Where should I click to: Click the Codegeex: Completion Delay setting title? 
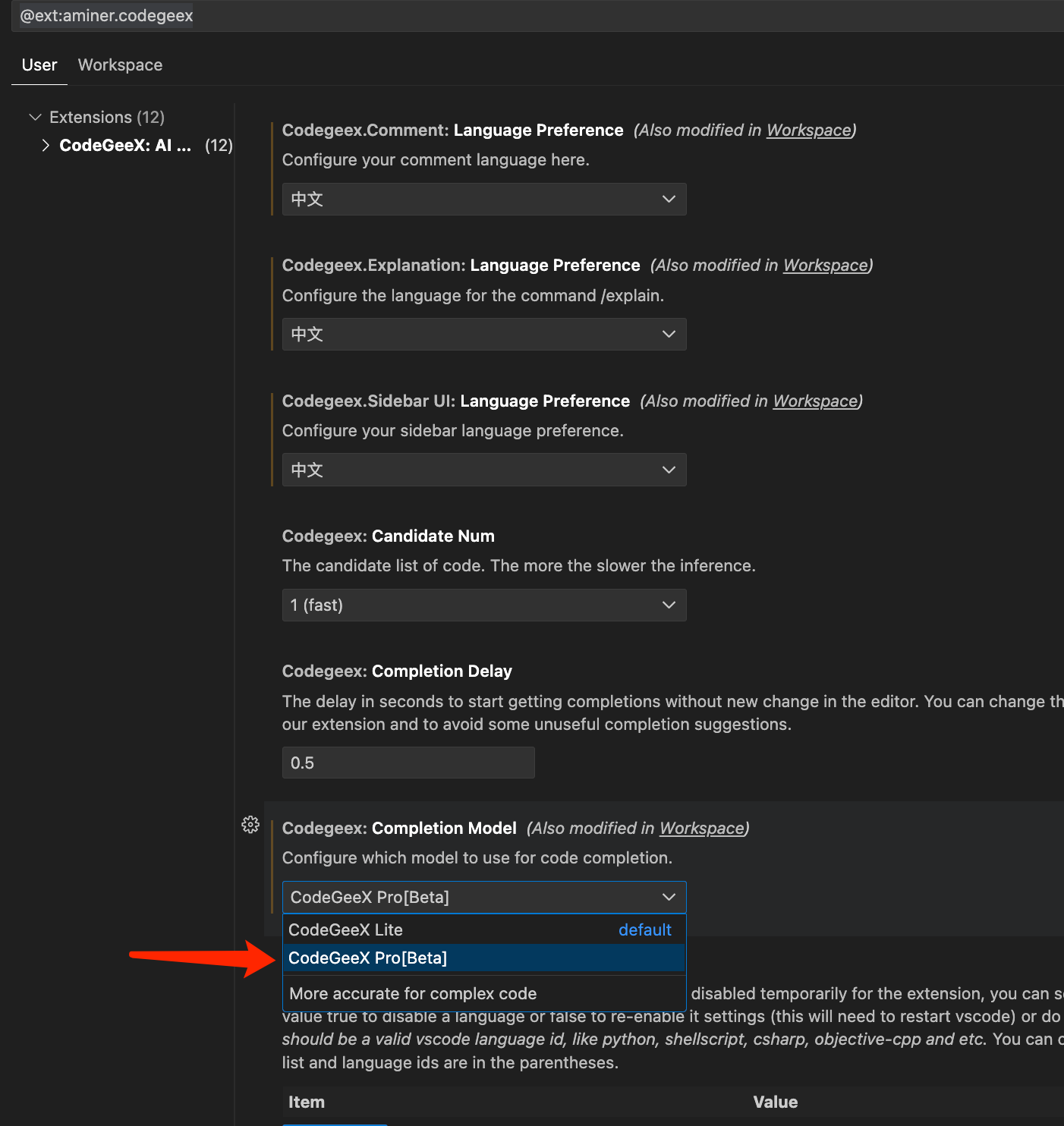pos(397,672)
